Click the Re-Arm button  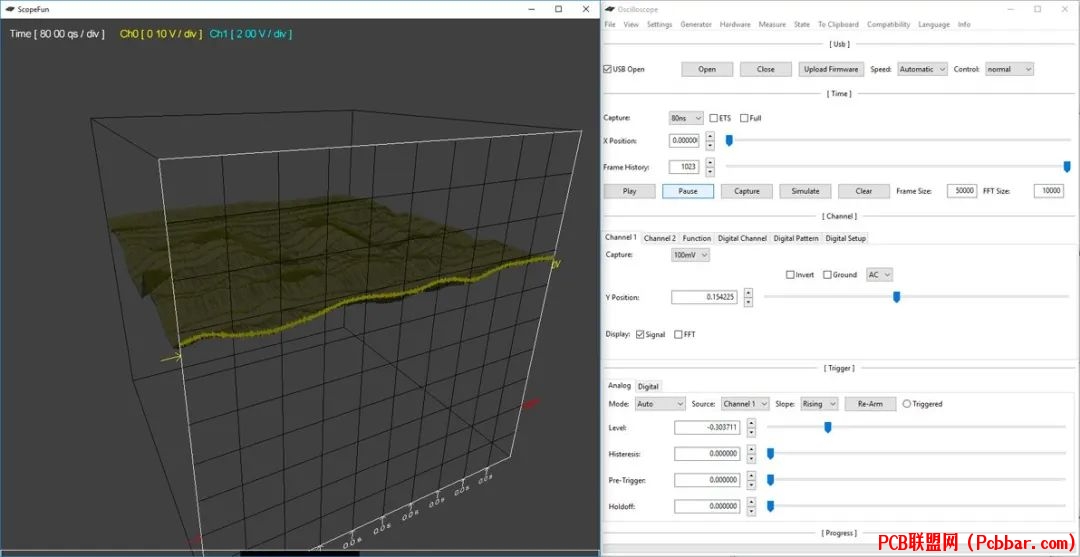pos(871,404)
